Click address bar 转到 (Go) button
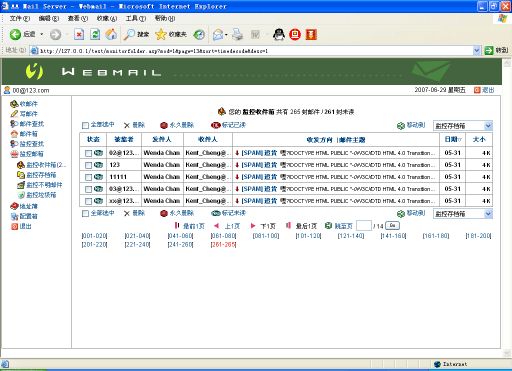512x371 pixels. tap(496, 51)
